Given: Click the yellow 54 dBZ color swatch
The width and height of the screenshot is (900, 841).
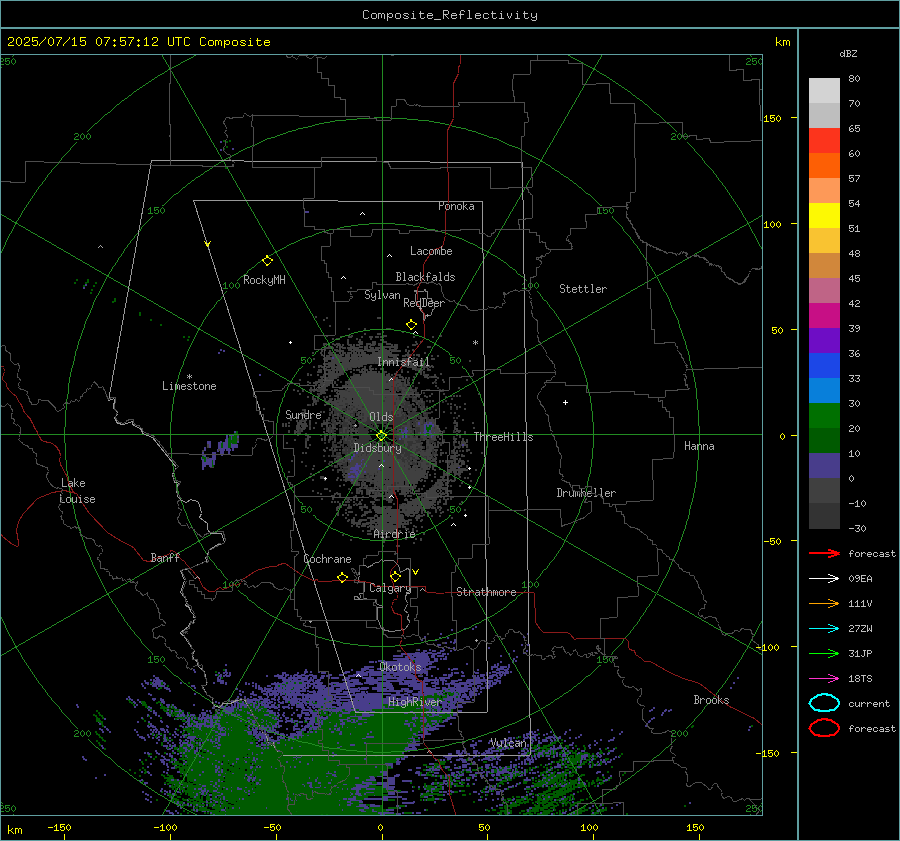Looking at the screenshot, I should click(x=824, y=216).
